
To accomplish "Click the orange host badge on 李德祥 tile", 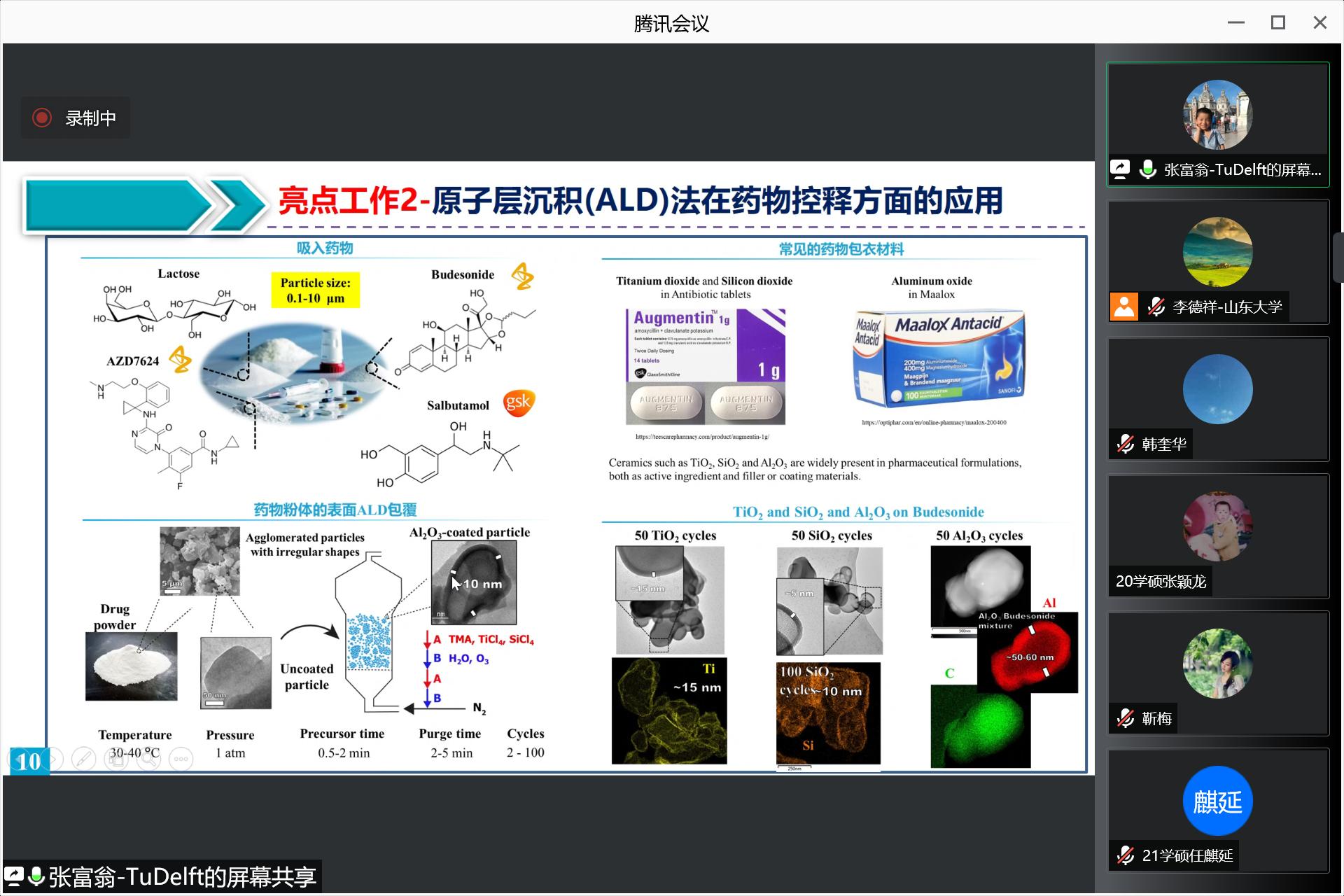I will click(1124, 306).
